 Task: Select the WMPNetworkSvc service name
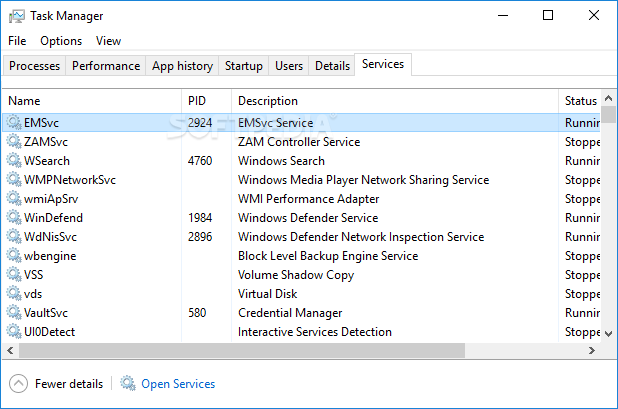pyautogui.click(x=70, y=180)
